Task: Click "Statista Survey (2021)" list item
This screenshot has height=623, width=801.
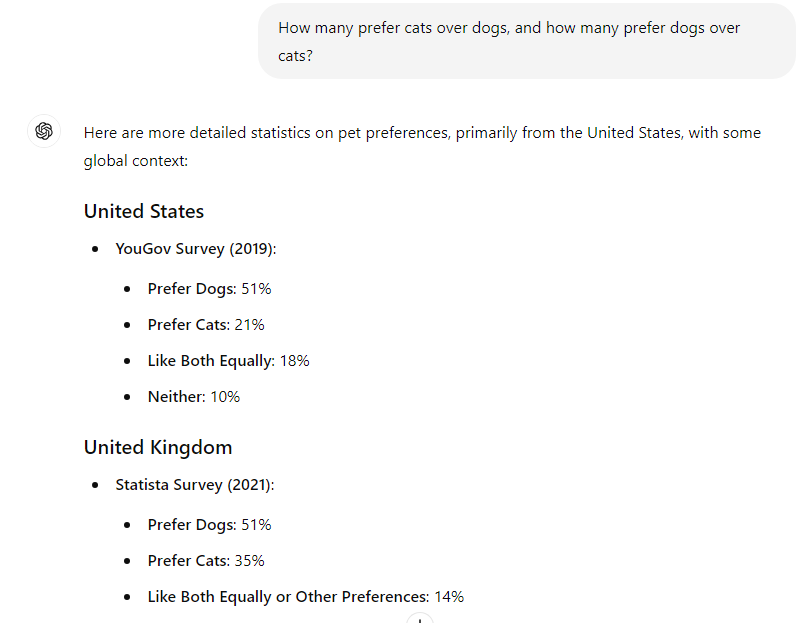Action: 194,485
